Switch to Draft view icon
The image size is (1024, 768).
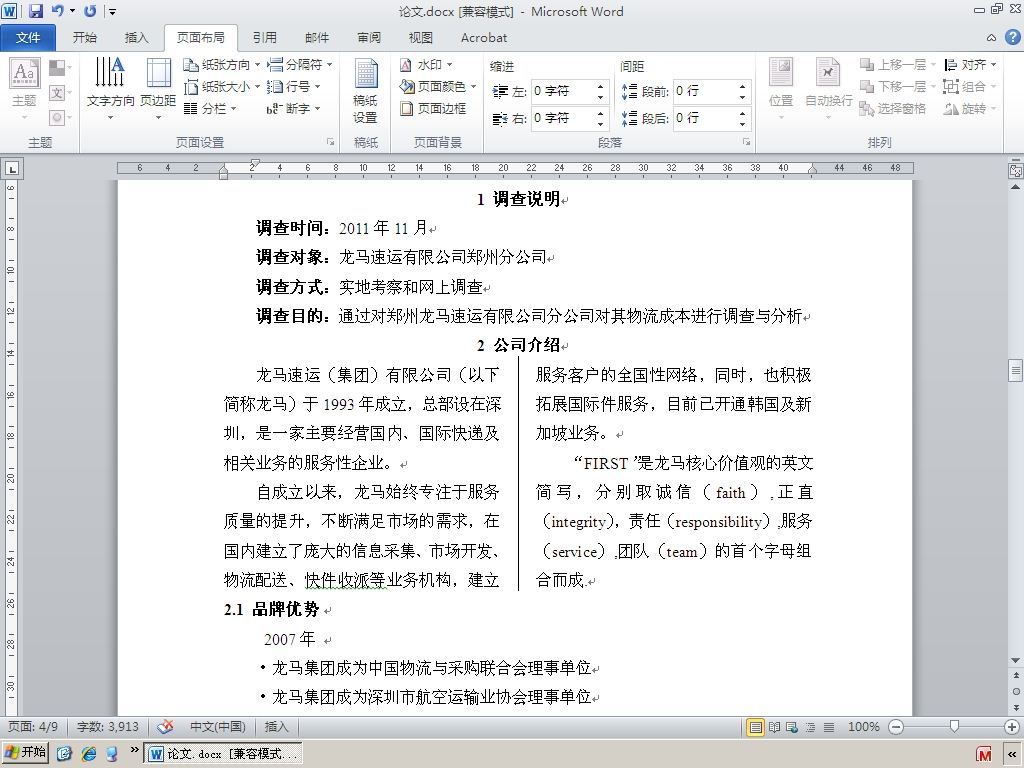click(829, 727)
